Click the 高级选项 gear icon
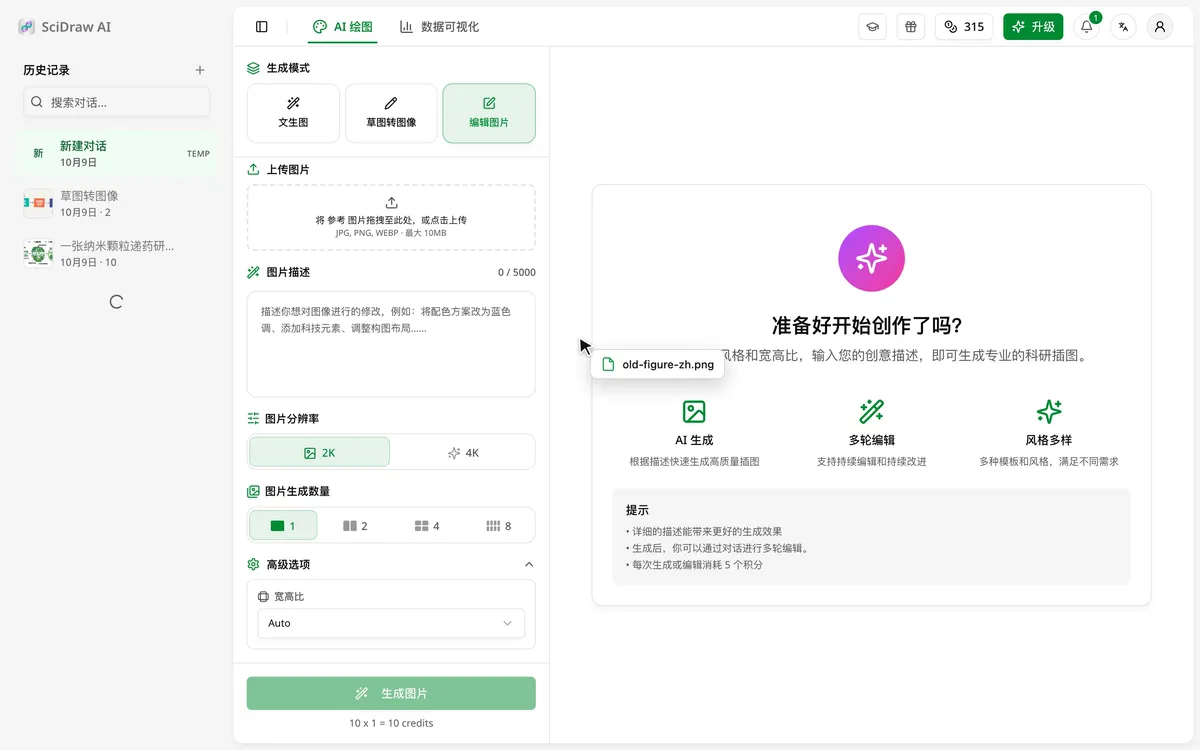 [x=254, y=565]
